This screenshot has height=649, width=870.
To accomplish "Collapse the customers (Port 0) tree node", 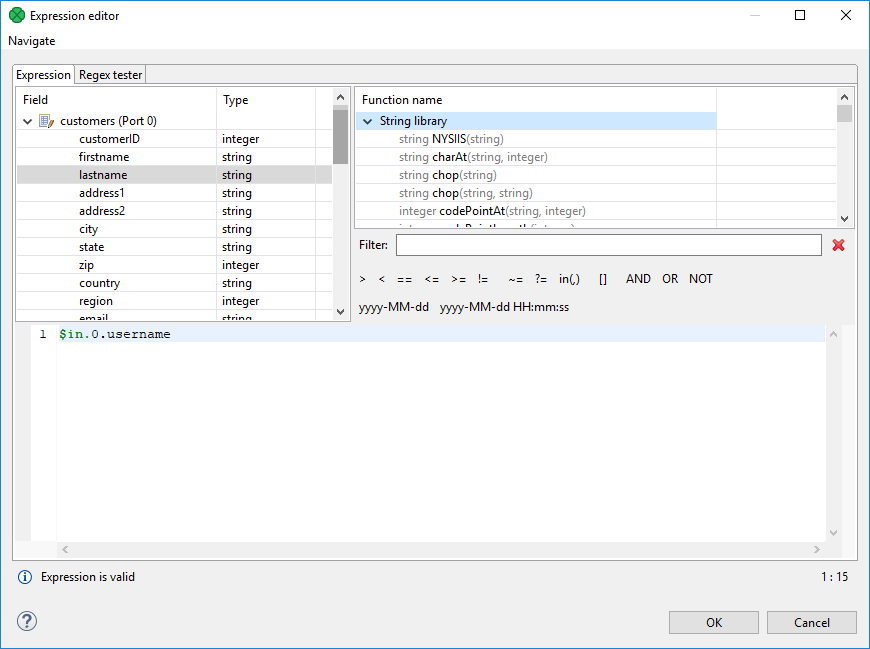I will point(27,121).
